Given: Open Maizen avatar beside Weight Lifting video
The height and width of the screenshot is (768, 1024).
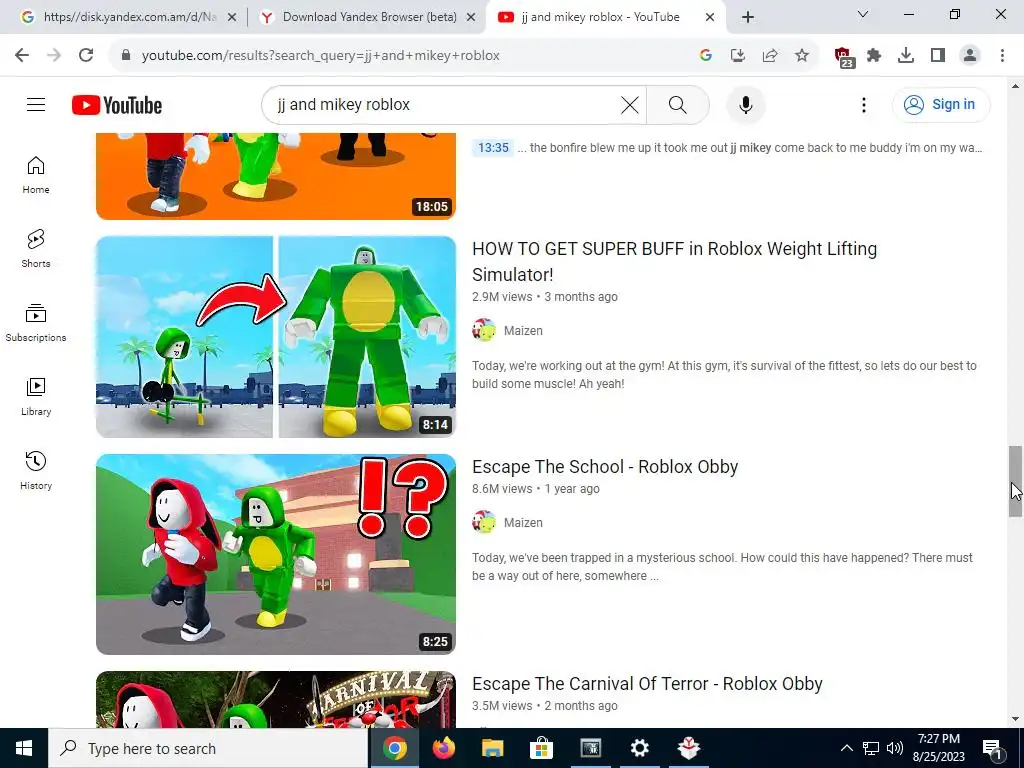Looking at the screenshot, I should [x=484, y=330].
